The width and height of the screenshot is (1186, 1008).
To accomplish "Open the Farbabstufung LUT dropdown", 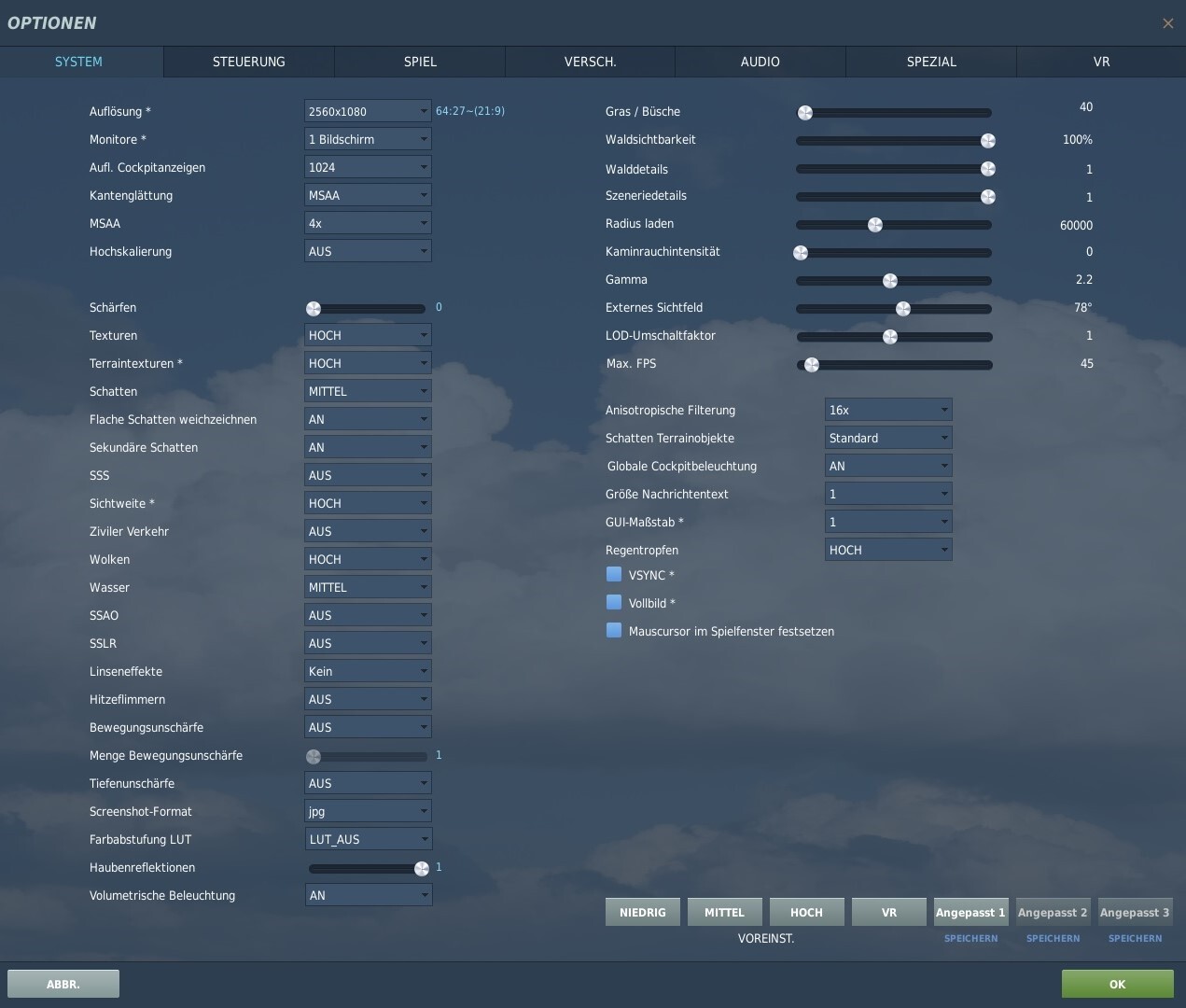I will click(x=368, y=839).
